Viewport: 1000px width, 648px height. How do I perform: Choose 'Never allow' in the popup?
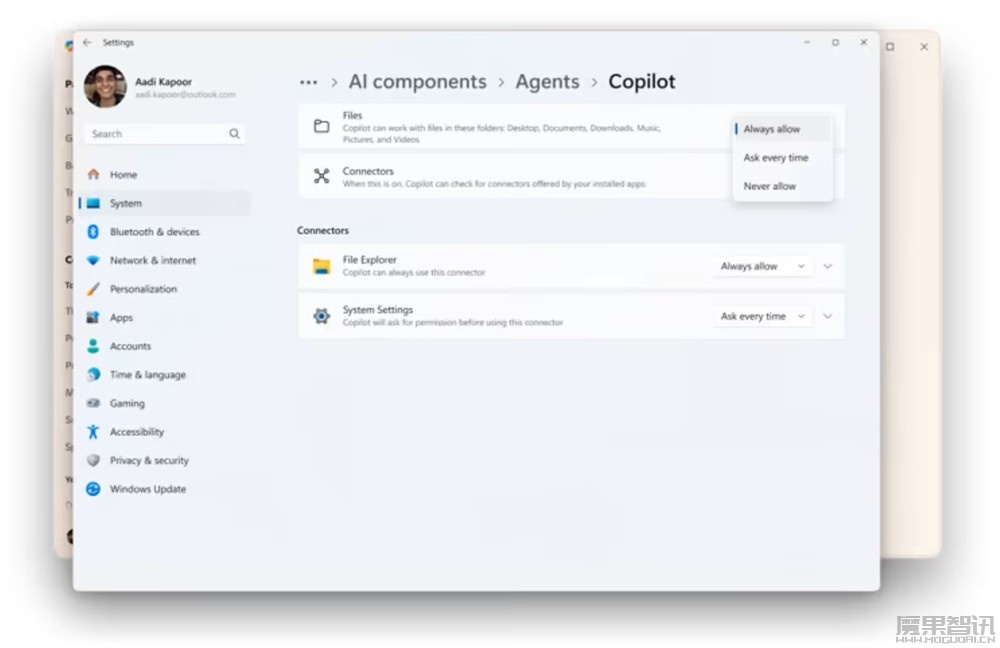(770, 187)
